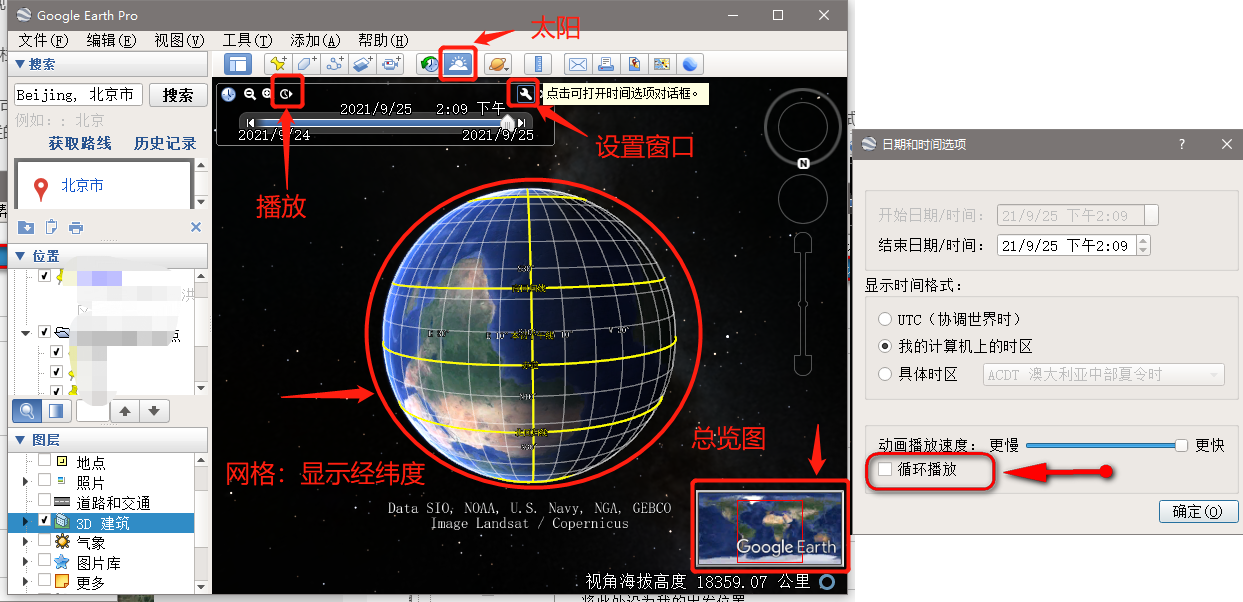Open the 文件(F) menu
1243x602 pixels.
[43, 40]
